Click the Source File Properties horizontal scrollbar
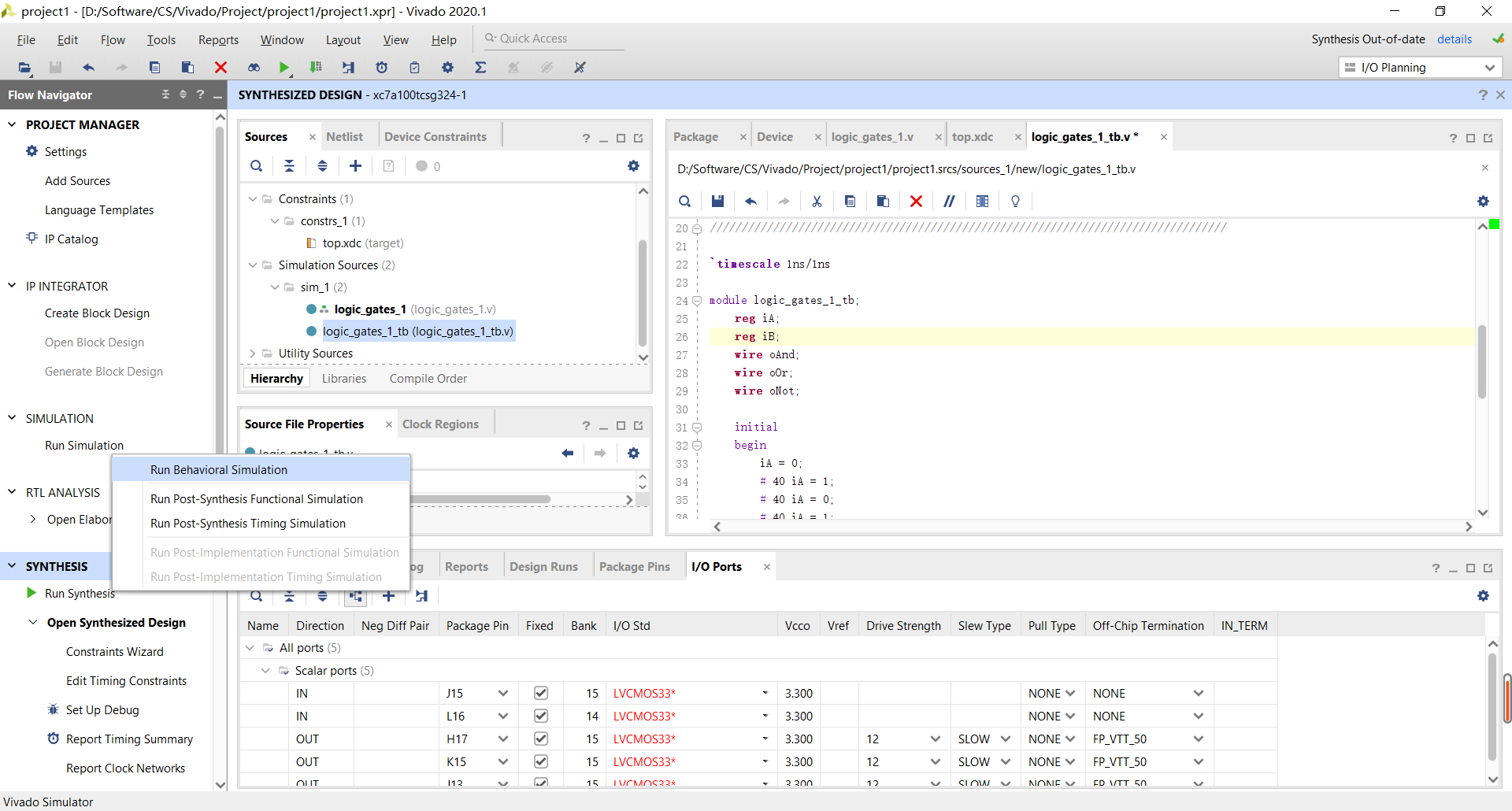This screenshot has width=1512, height=811. [x=480, y=499]
